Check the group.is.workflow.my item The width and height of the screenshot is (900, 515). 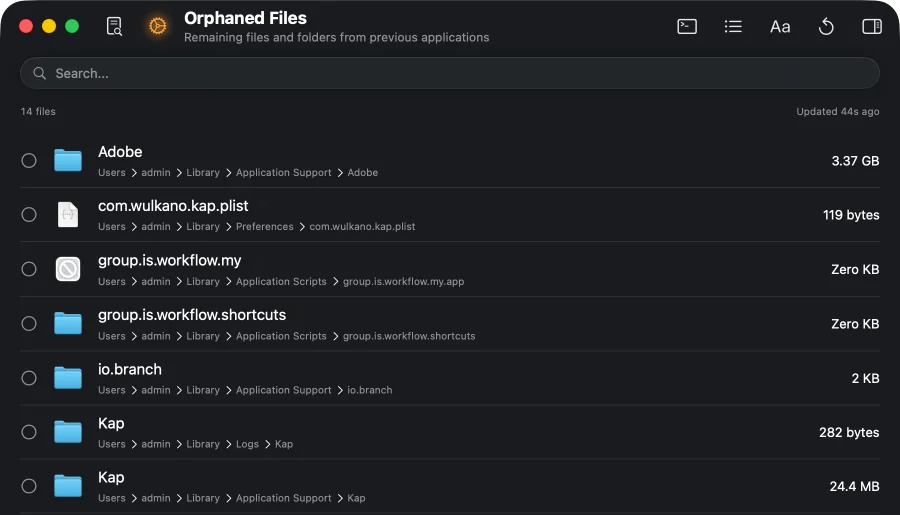[x=29, y=269]
